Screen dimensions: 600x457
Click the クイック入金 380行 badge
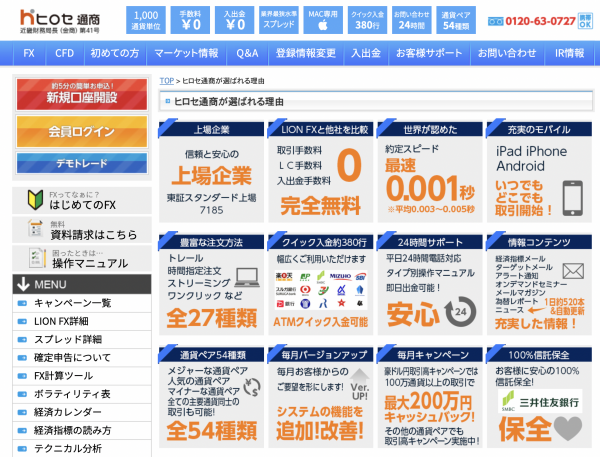(367, 20)
